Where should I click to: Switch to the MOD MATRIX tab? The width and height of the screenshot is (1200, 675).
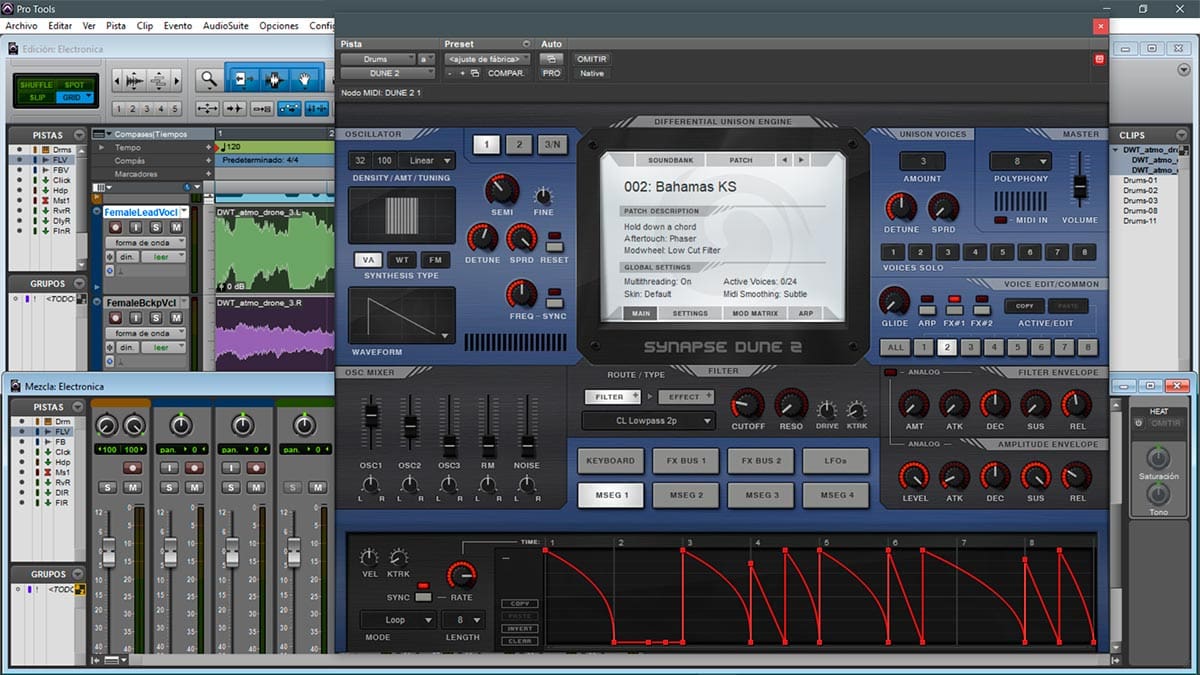pos(755,313)
